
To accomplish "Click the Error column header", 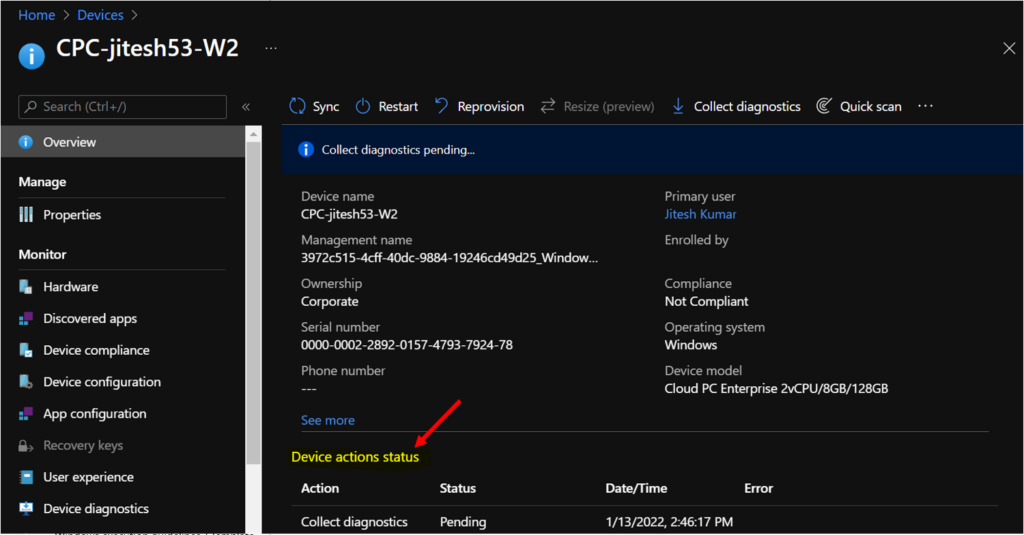I will pos(758,488).
